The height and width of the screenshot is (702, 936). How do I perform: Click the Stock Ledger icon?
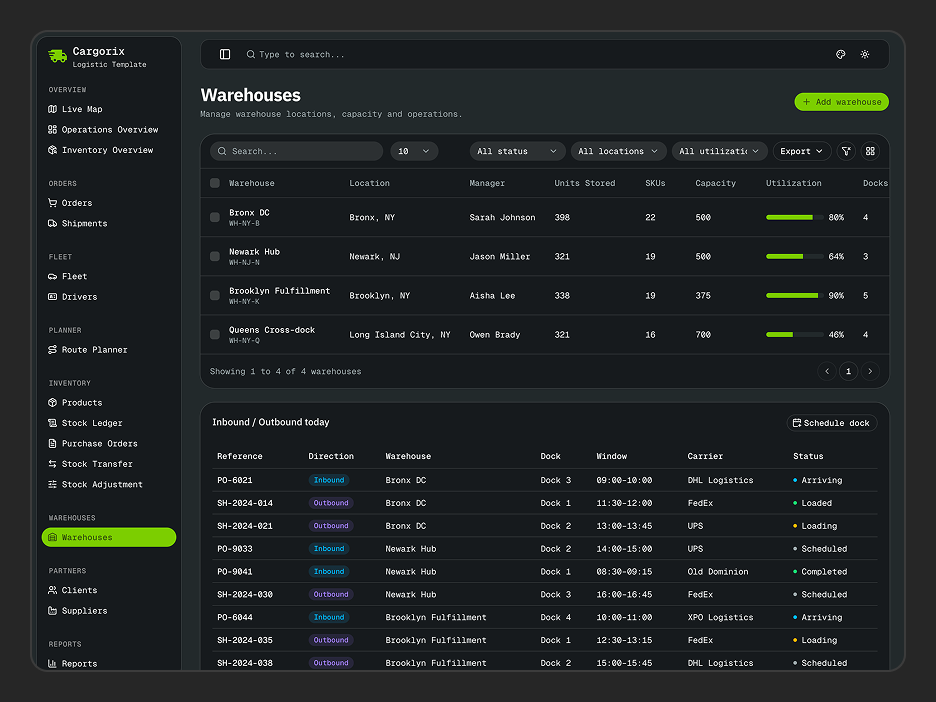pyautogui.click(x=53, y=423)
